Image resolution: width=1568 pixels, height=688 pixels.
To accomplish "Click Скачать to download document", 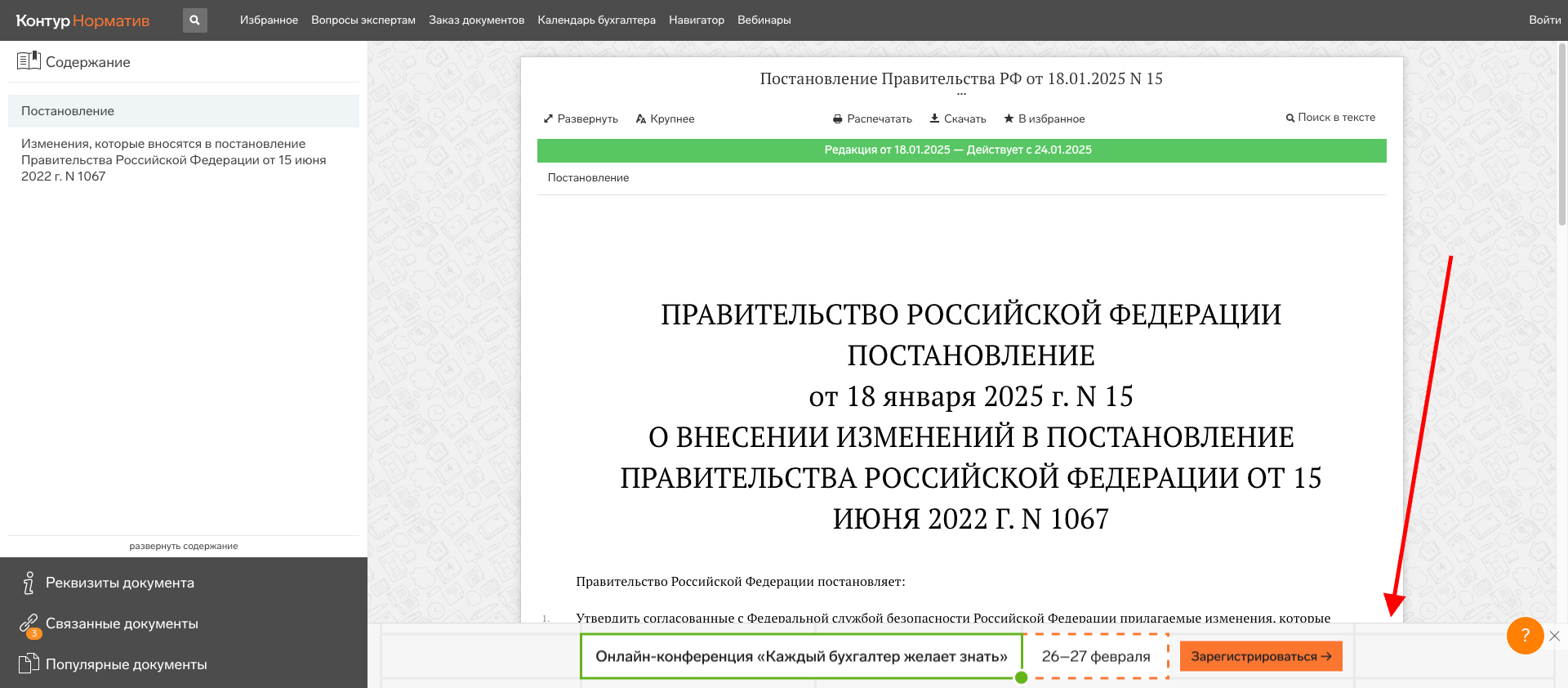I will pyautogui.click(x=958, y=119).
